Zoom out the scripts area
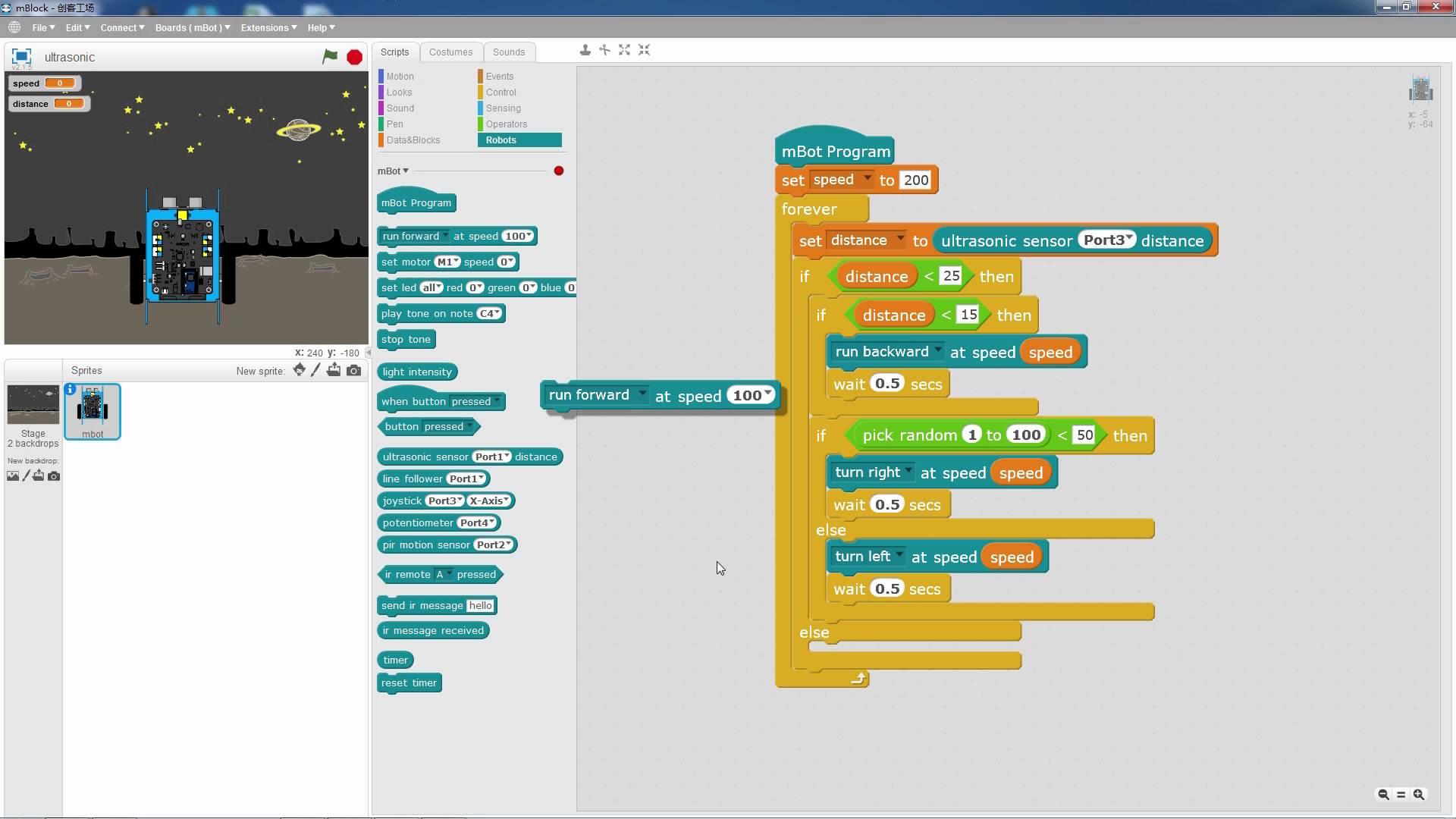 click(x=1383, y=795)
